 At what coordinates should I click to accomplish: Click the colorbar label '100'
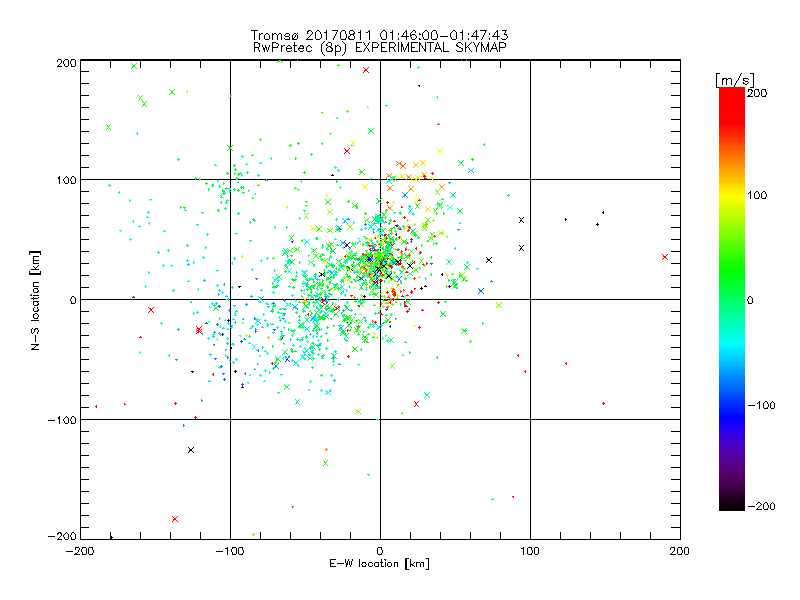(x=757, y=195)
